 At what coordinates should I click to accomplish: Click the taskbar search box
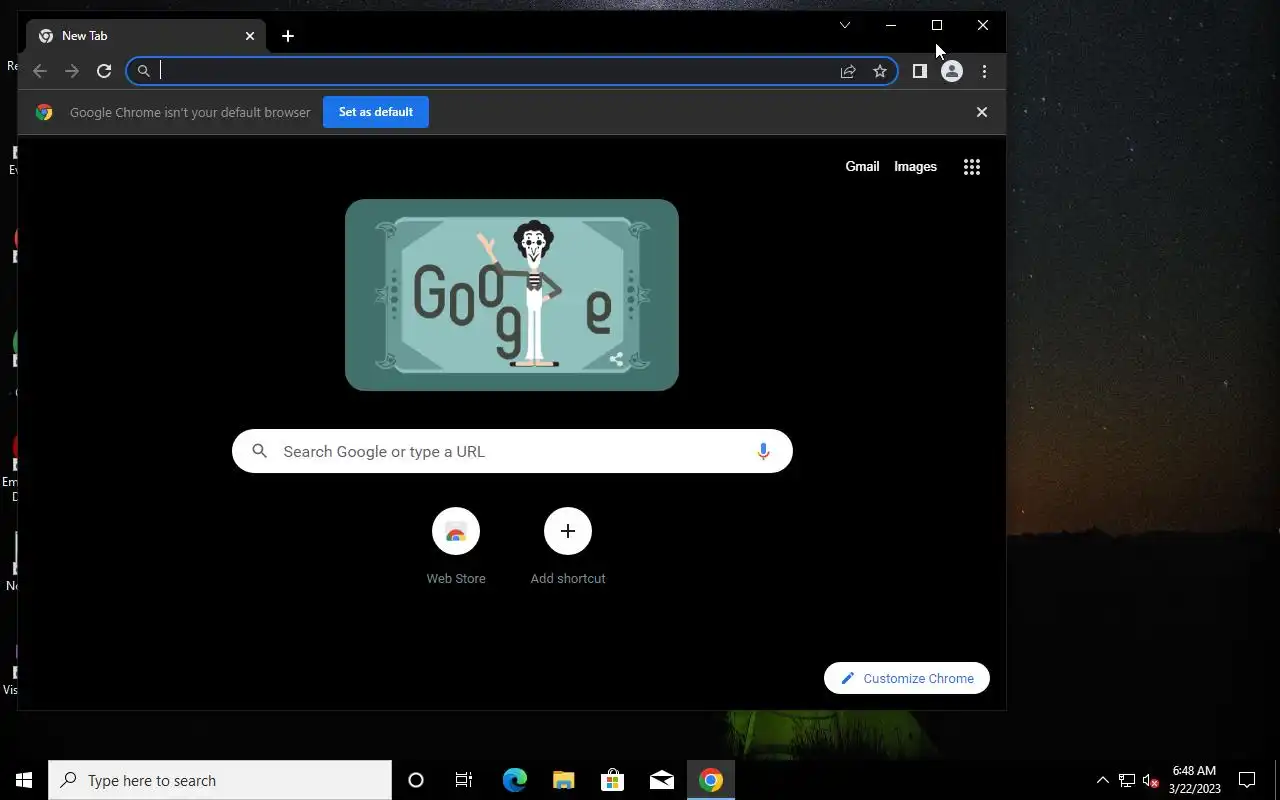coord(220,780)
